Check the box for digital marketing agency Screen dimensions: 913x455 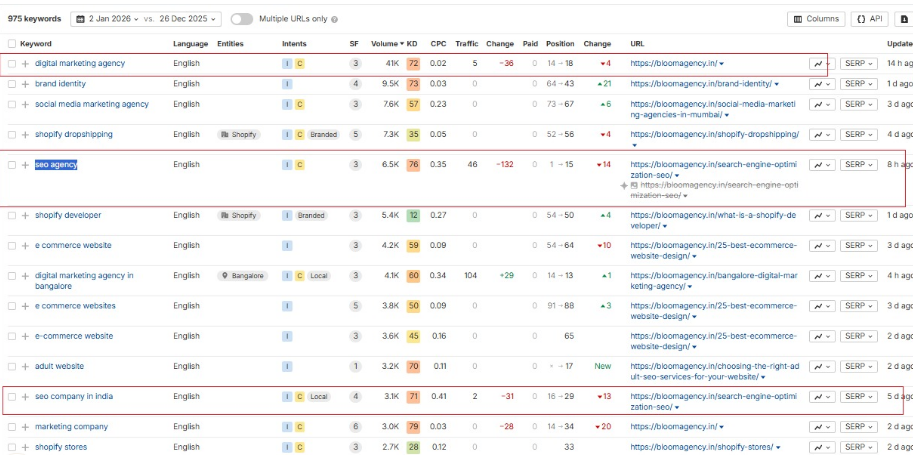coord(12,64)
